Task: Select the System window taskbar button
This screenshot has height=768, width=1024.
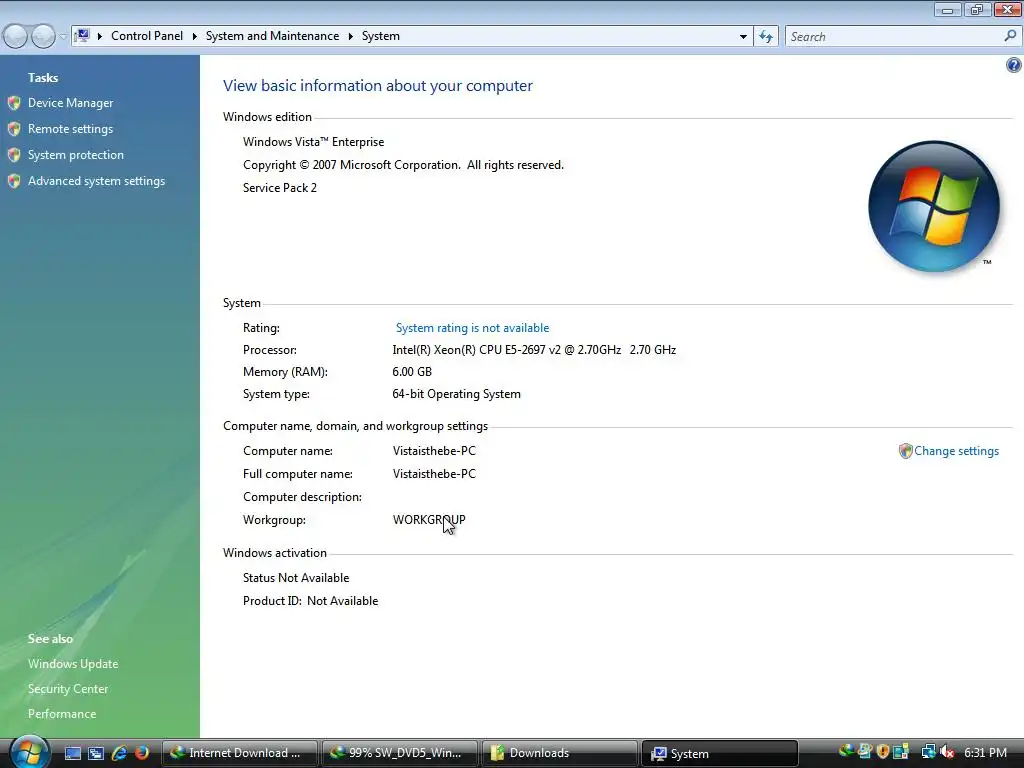Action: (x=720, y=754)
